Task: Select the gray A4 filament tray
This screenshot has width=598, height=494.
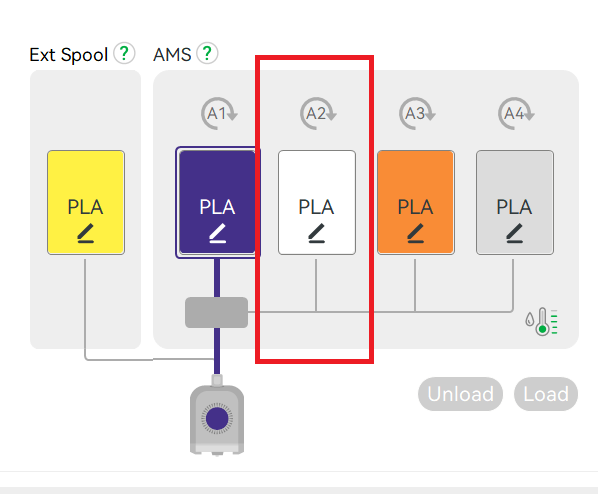Action: pos(515,202)
